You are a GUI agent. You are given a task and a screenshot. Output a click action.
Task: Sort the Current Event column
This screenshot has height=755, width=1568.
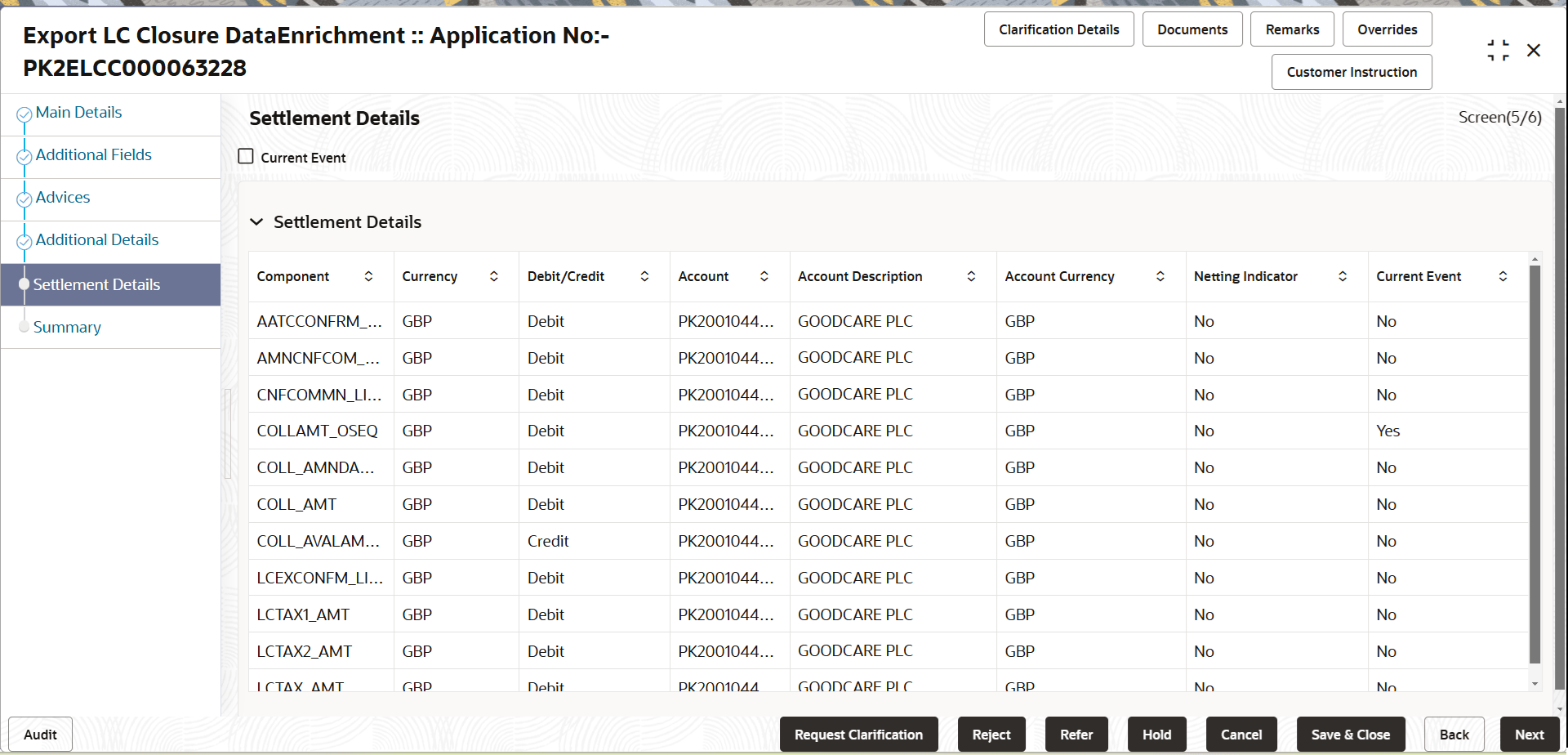pyautogui.click(x=1503, y=276)
